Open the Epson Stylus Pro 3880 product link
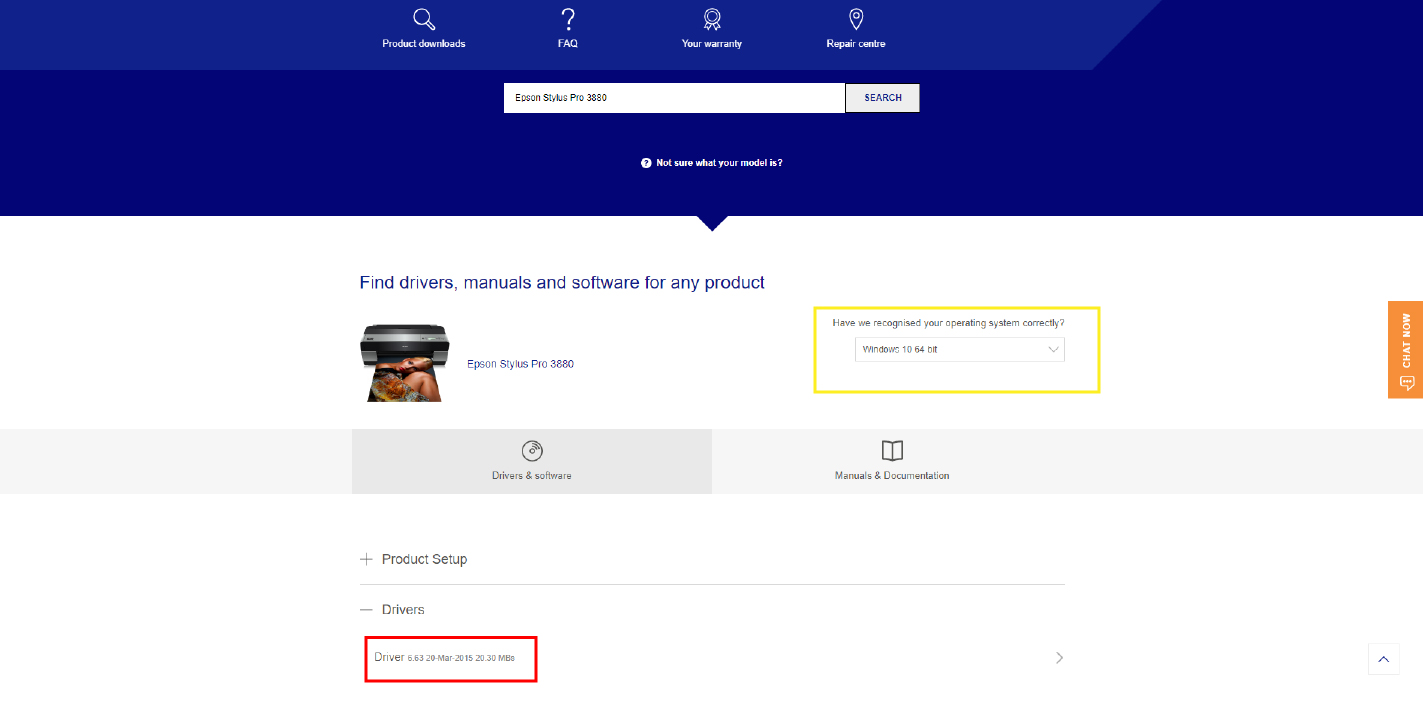This screenshot has width=1423, height=701. pos(520,364)
